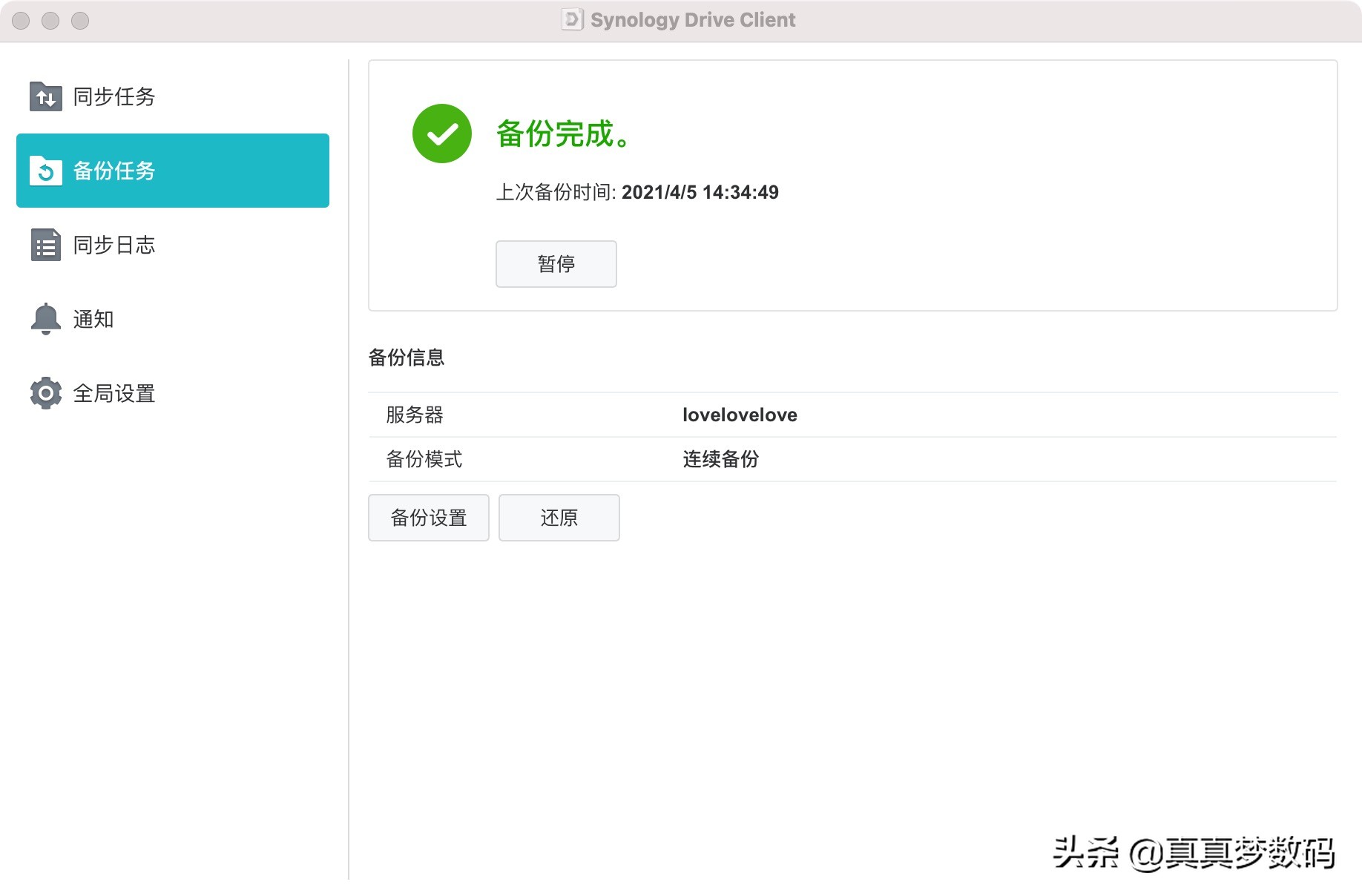Select the highlighted backup tasks sidebar entry
This screenshot has width=1362, height=896.
[x=172, y=171]
